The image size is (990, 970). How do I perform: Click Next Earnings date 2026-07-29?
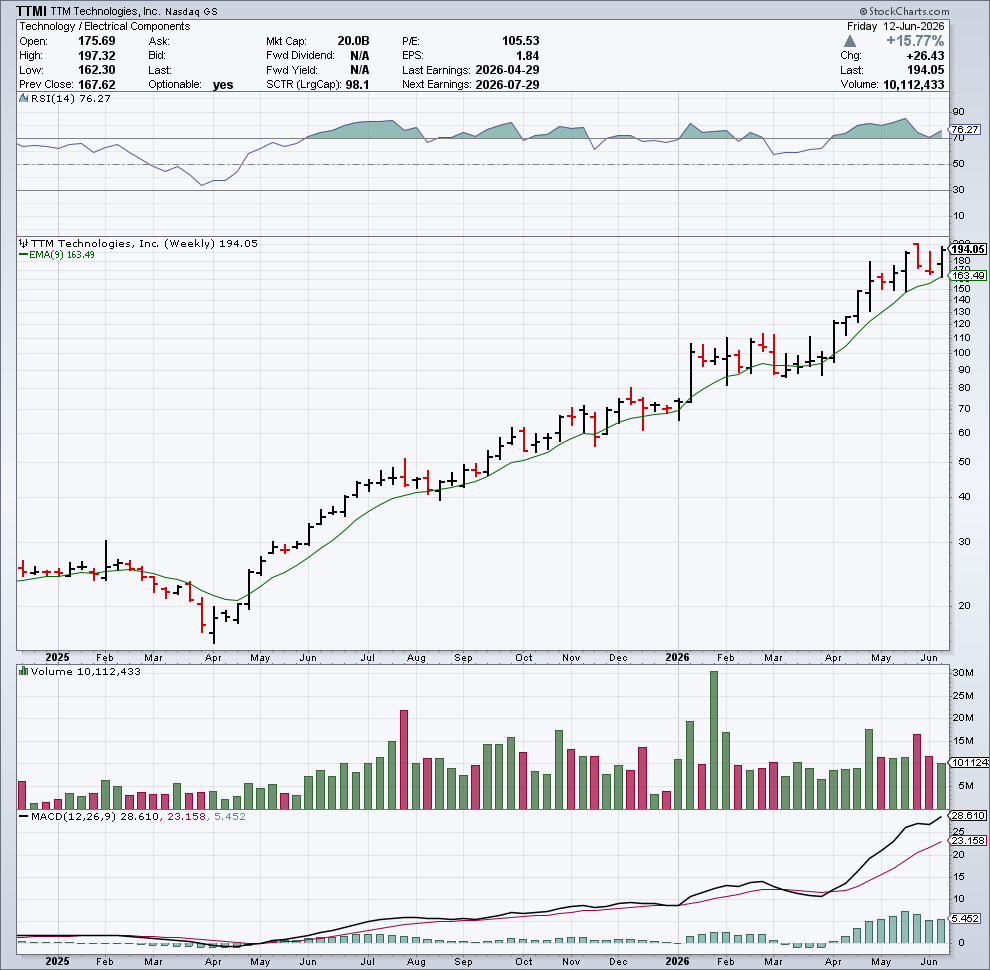pyautogui.click(x=507, y=85)
